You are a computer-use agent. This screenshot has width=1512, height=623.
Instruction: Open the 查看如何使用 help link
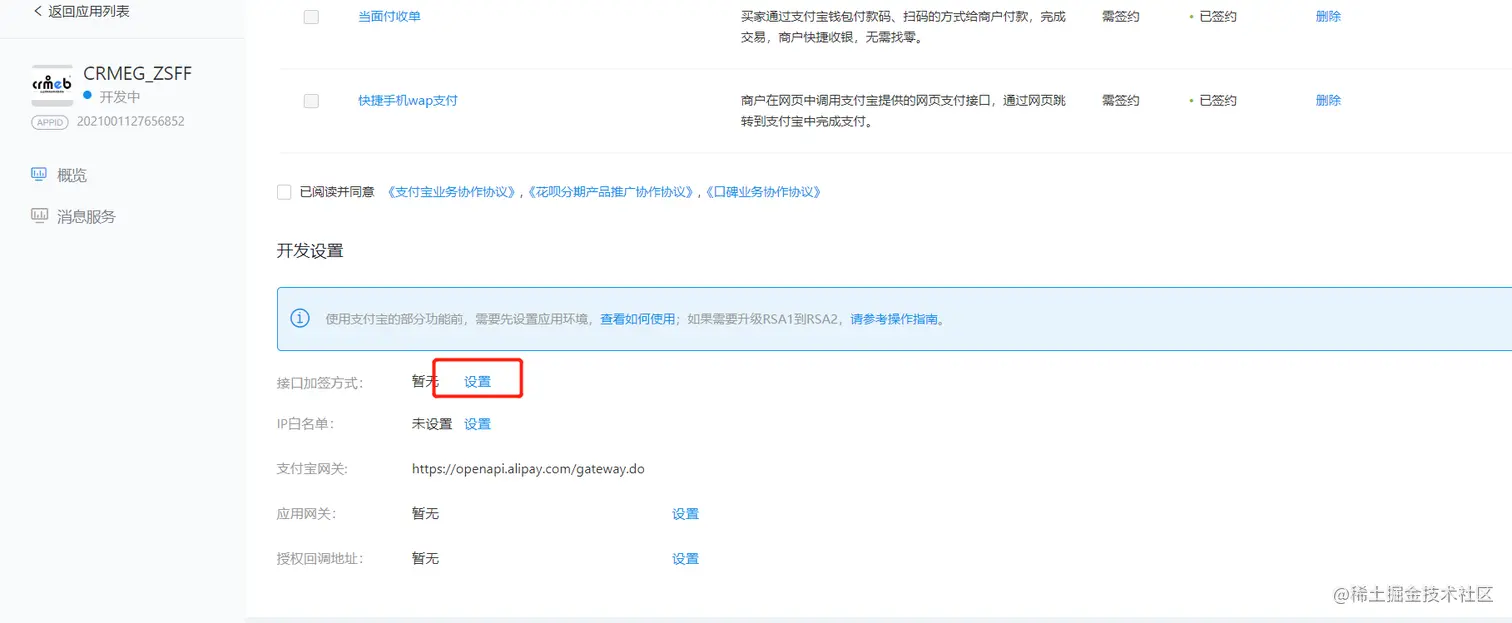637,320
